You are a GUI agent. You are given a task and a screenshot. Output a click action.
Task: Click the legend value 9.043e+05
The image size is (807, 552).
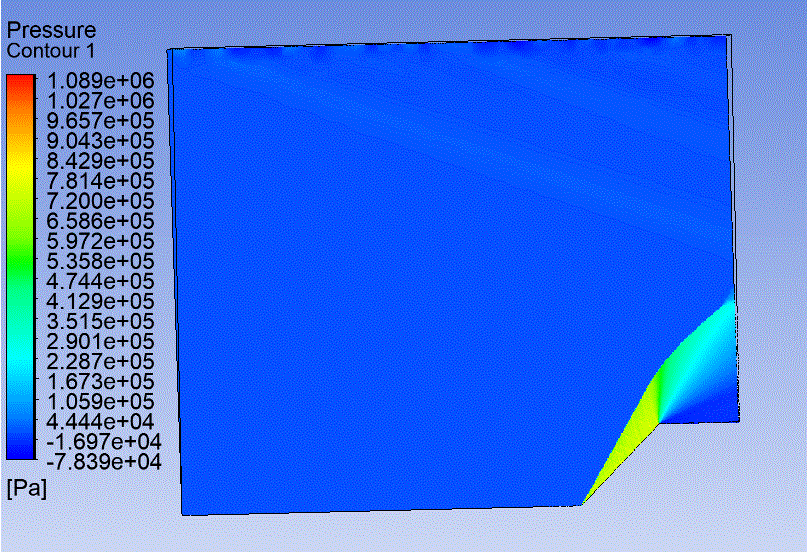click(x=100, y=140)
